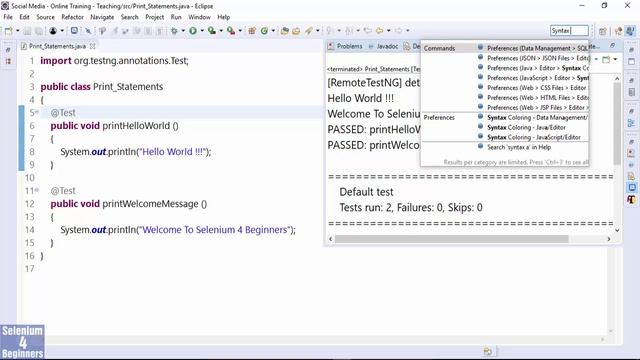This screenshot has width=640, height=360.
Task: Click the New Java Class icon
Action: 264,31
